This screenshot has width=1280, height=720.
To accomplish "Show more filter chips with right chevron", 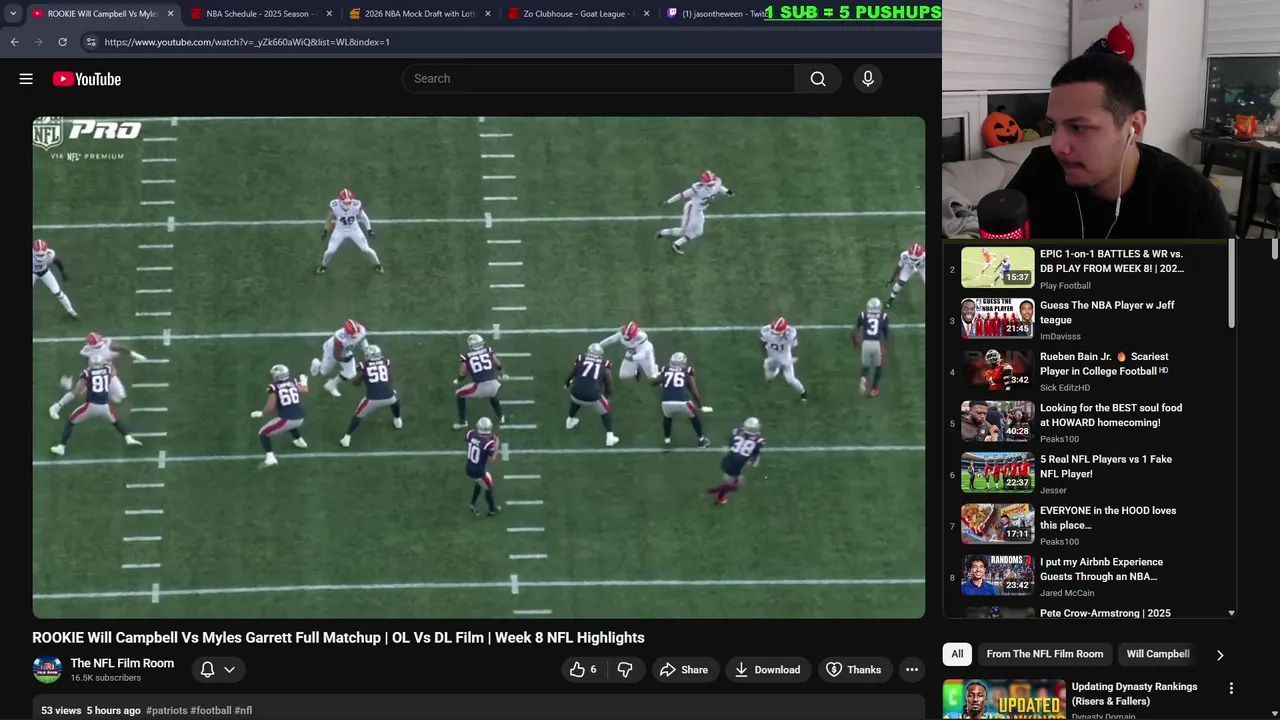I will 1219,655.
